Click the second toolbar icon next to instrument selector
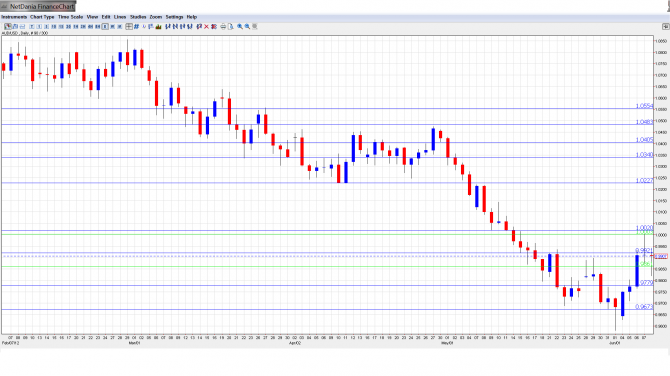The image size is (670, 376). point(15,26)
